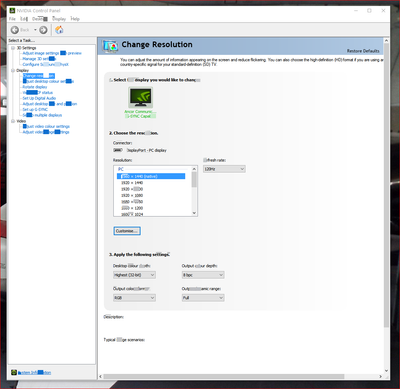Minimize the NVIDIA Control Panel window

coord(356,11)
